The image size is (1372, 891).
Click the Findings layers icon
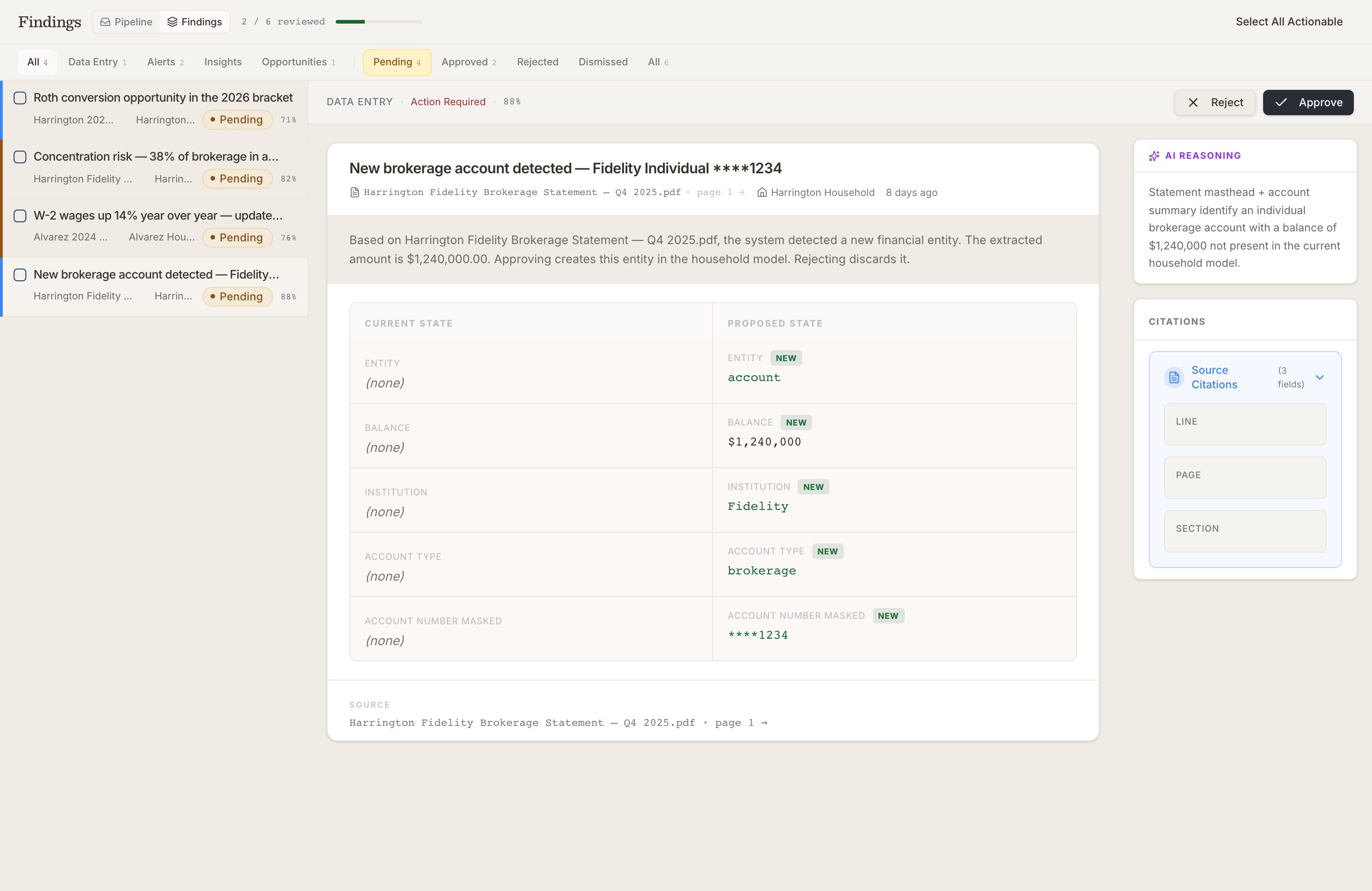(x=172, y=22)
